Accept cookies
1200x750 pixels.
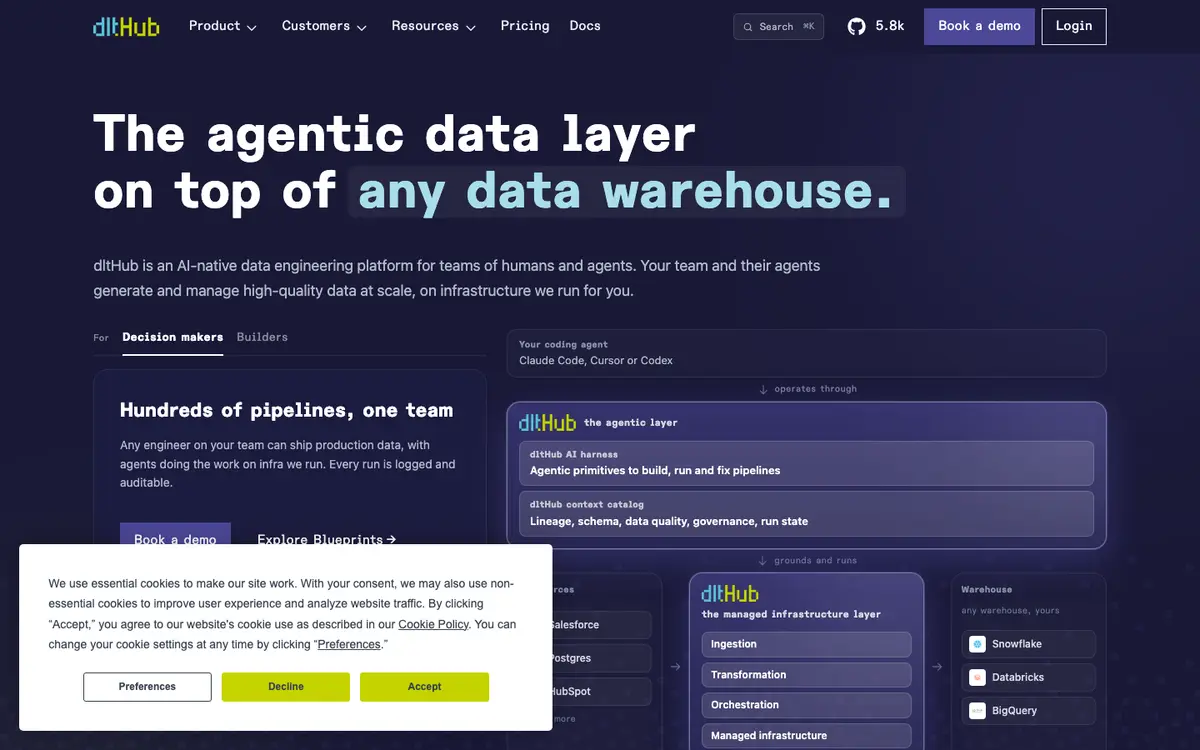[x=424, y=687]
